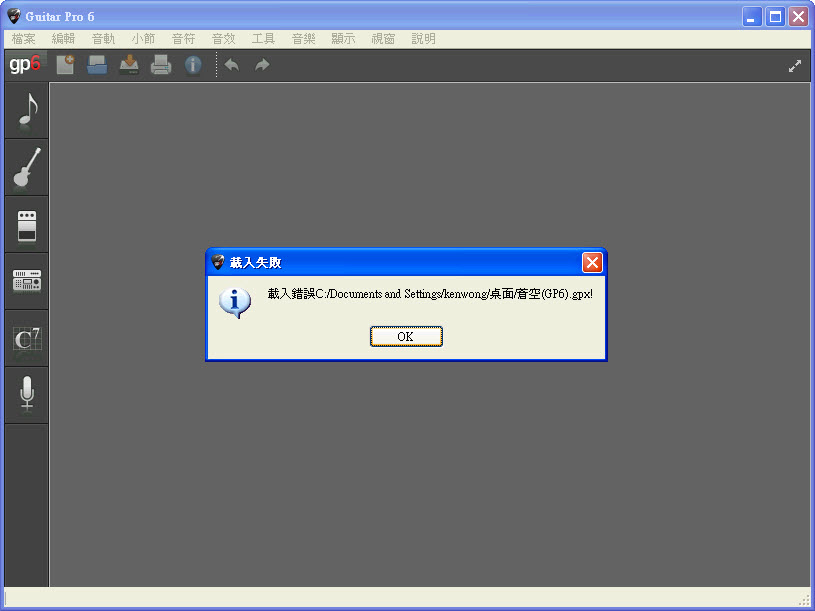Open the lyrics panel with the microphone icon
The width and height of the screenshot is (815, 611).
[27, 395]
